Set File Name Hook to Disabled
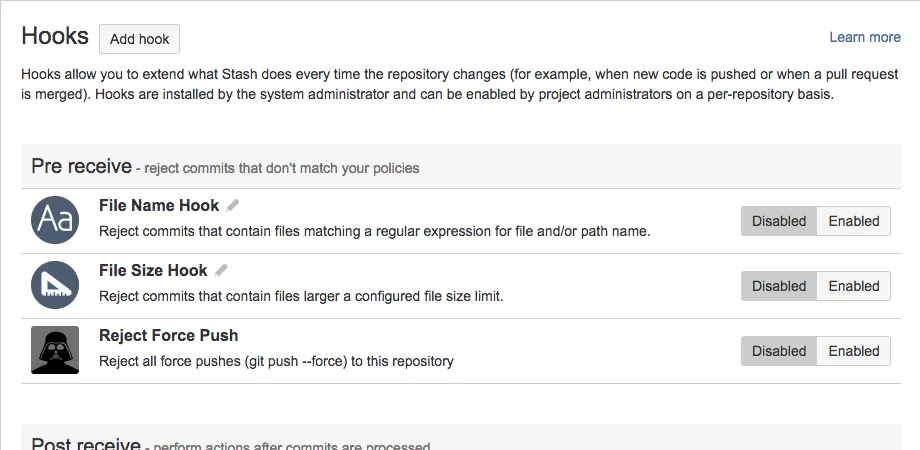The height and width of the screenshot is (450, 920). (779, 221)
